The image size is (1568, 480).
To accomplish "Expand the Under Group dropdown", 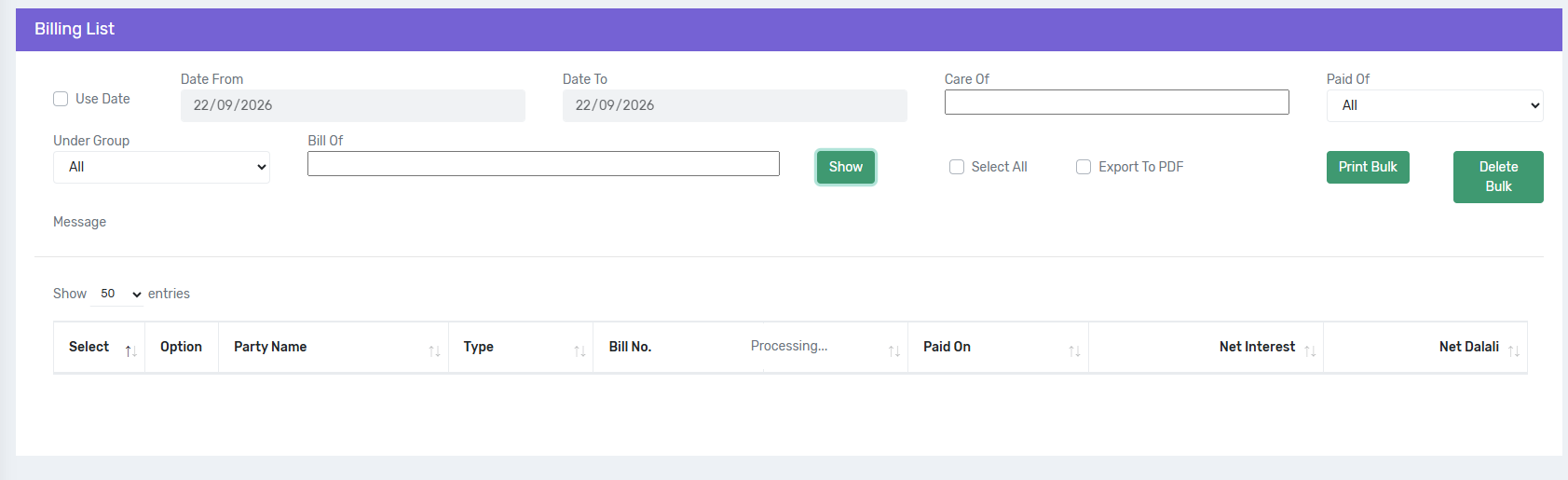I will [161, 167].
